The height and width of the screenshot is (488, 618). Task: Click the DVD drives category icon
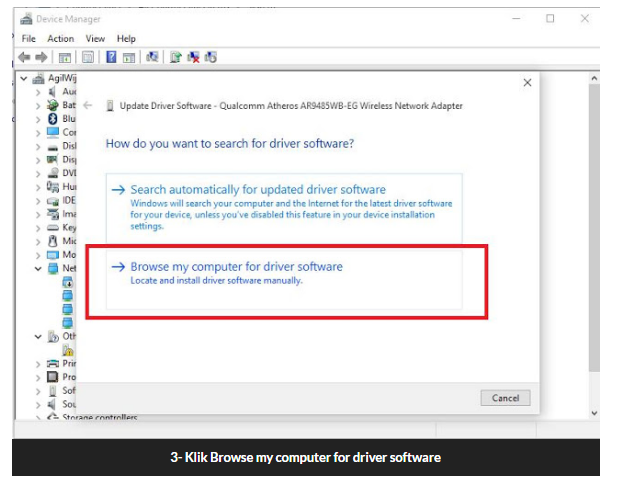(52, 173)
